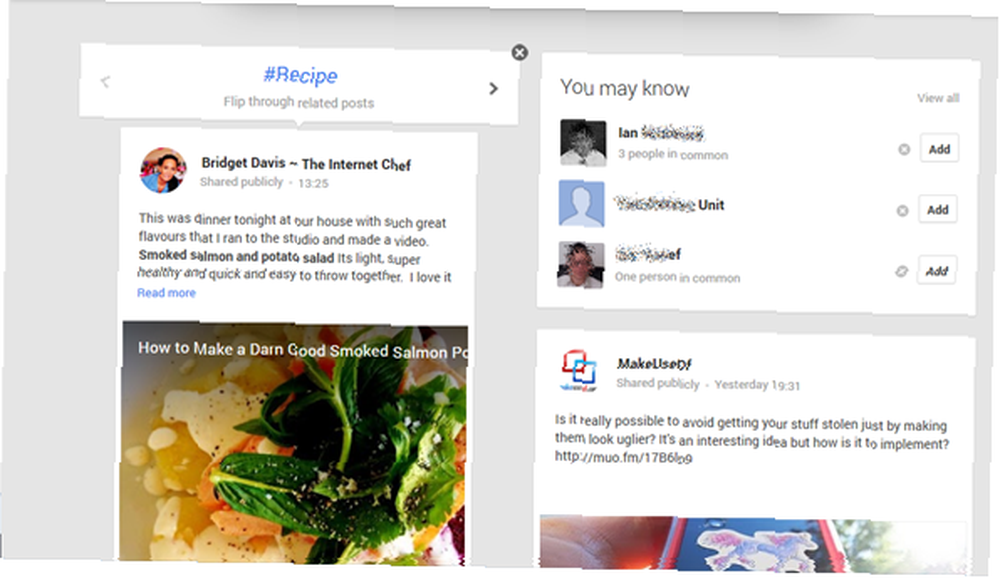This screenshot has height=578, width=1000.
Task: Flip to previous related #Recipe post
Action: coord(105,81)
